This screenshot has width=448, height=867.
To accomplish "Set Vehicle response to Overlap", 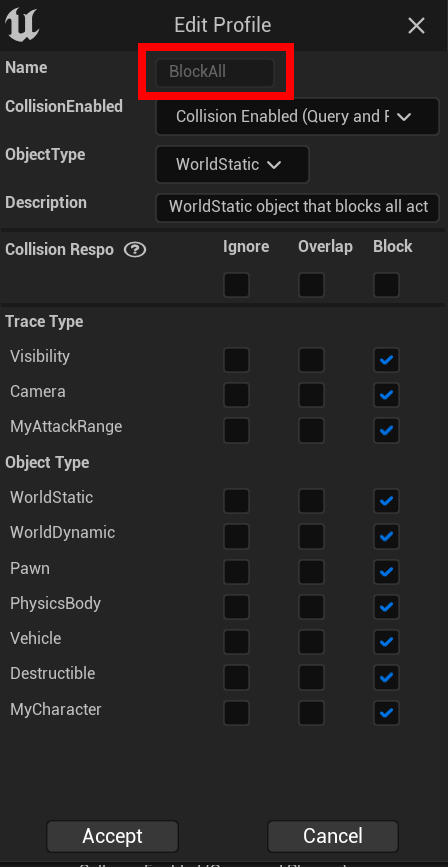I will pos(311,642).
